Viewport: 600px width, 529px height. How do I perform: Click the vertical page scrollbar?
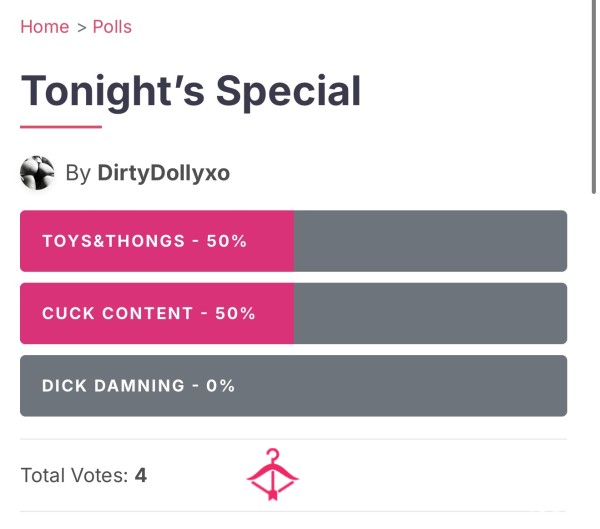click(593, 98)
